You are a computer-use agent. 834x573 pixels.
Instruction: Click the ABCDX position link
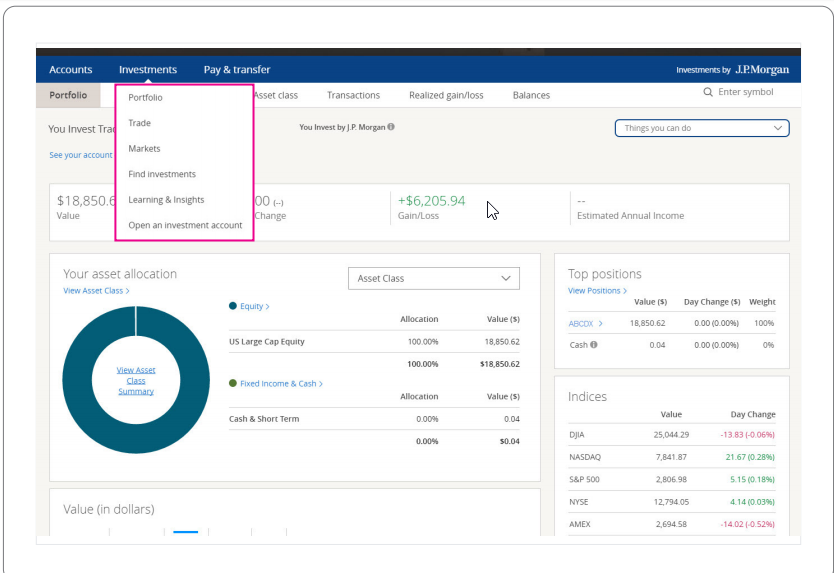581,323
